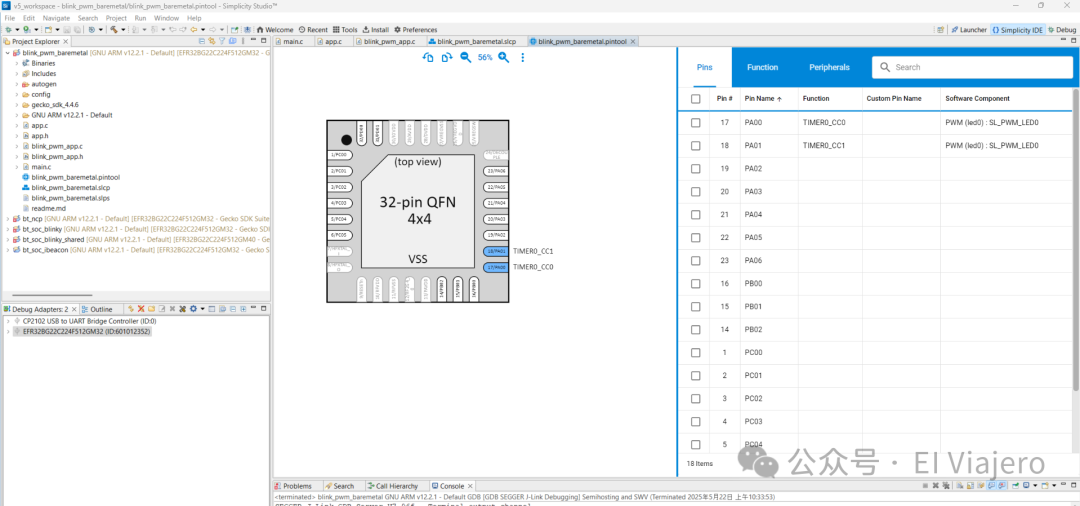Open the File menu
1080x506 pixels.
click(x=10, y=18)
